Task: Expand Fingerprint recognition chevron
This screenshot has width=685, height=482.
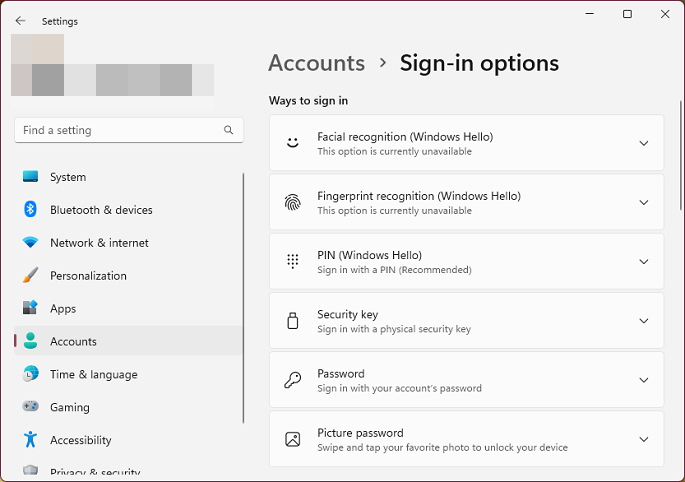Action: coord(643,202)
